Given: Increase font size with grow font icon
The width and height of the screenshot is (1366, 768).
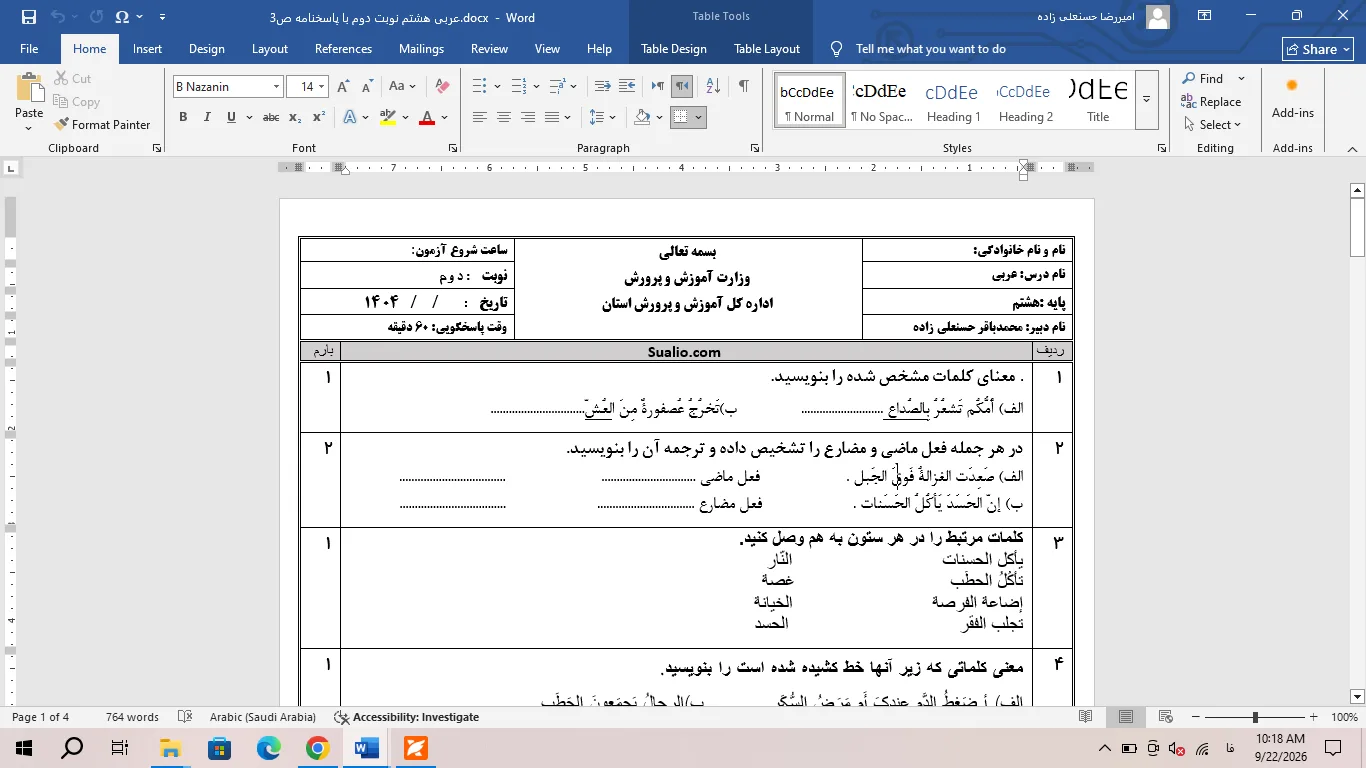Looking at the screenshot, I should pos(343,87).
